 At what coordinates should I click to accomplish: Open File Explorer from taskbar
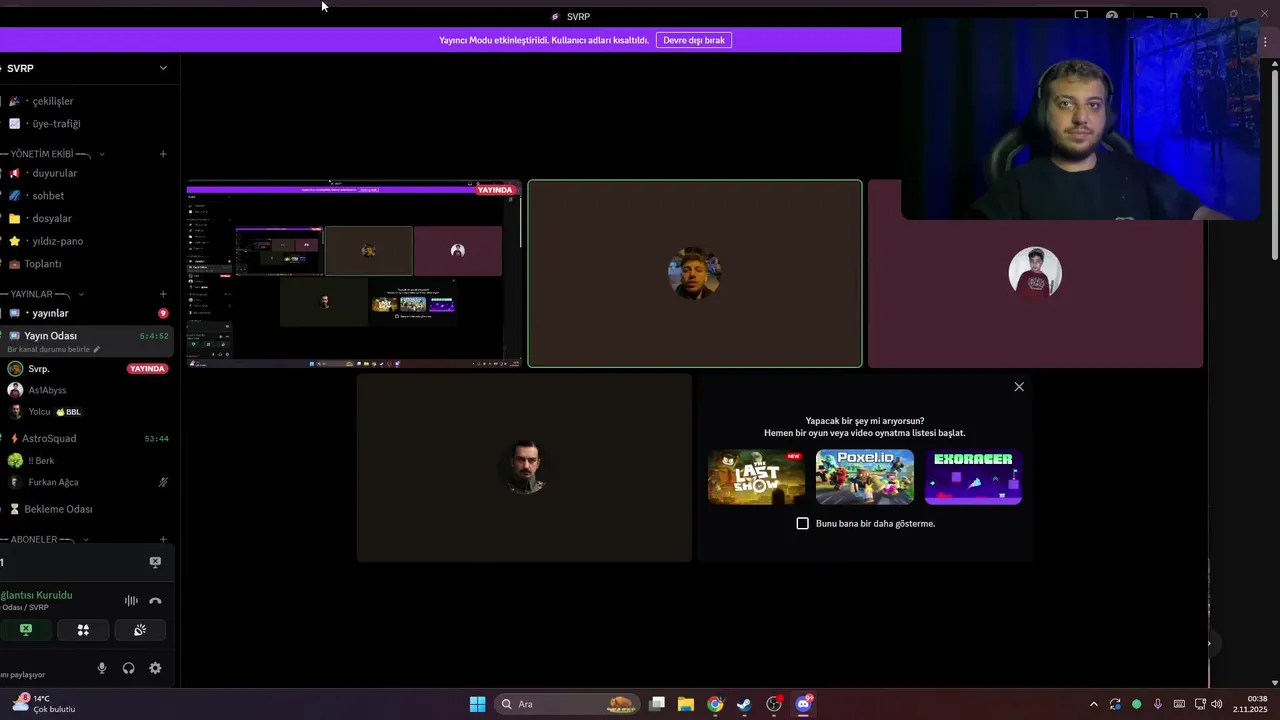tap(686, 704)
